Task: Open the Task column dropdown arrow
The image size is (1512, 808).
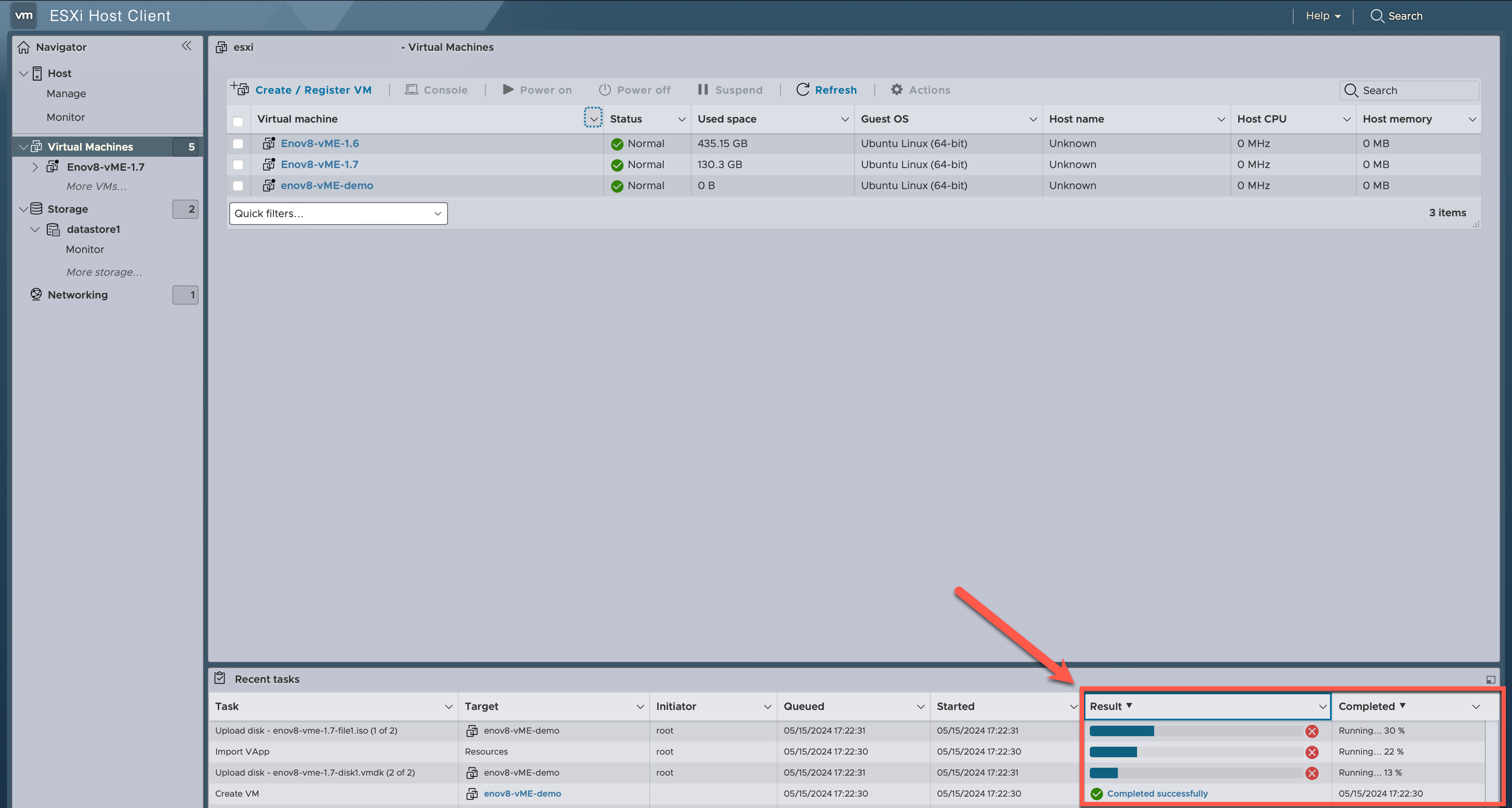Action: click(448, 707)
